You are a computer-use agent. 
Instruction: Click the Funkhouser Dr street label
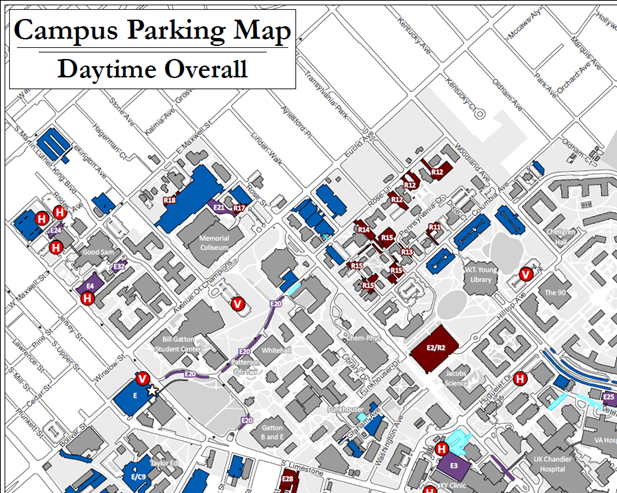click(x=379, y=377)
